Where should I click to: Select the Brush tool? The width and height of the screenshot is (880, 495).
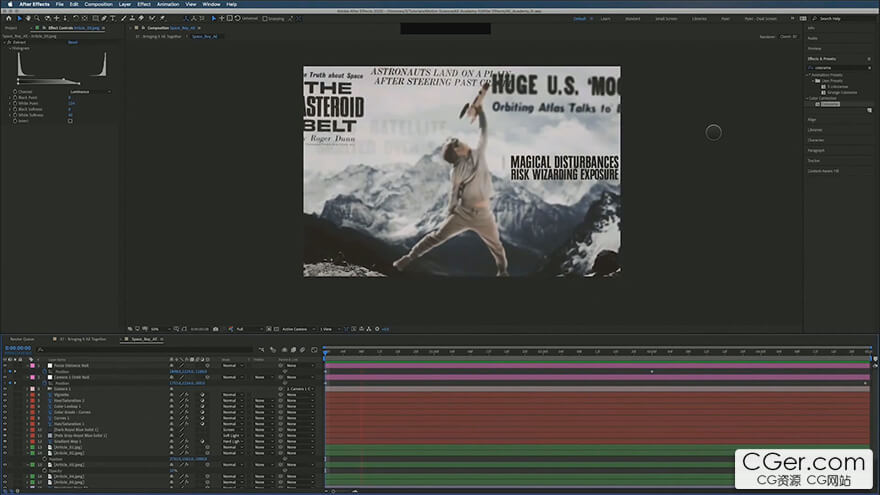coord(123,19)
